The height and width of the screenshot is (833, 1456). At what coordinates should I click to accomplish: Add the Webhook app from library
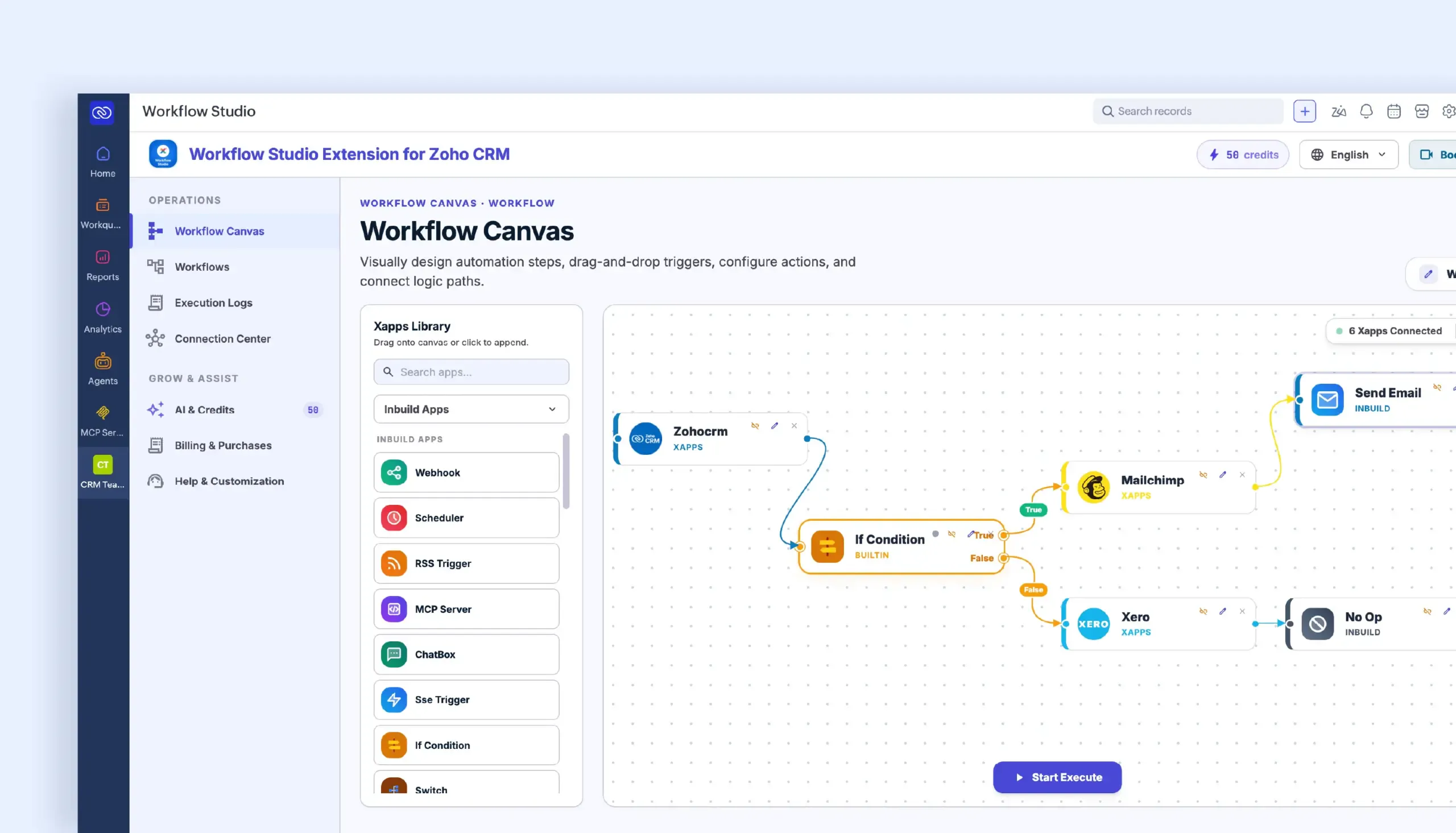pyautogui.click(x=466, y=473)
